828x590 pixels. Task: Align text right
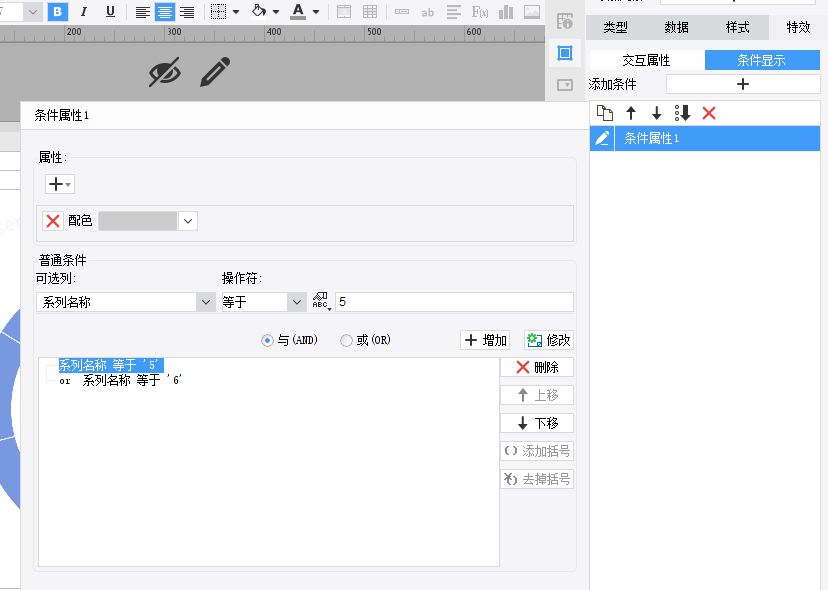(x=187, y=12)
